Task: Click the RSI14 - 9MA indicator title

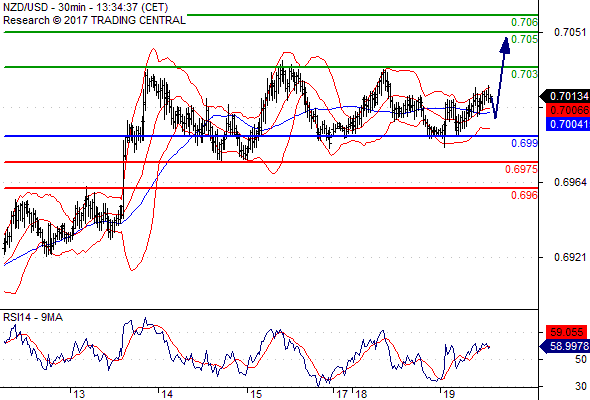Action: [33, 318]
